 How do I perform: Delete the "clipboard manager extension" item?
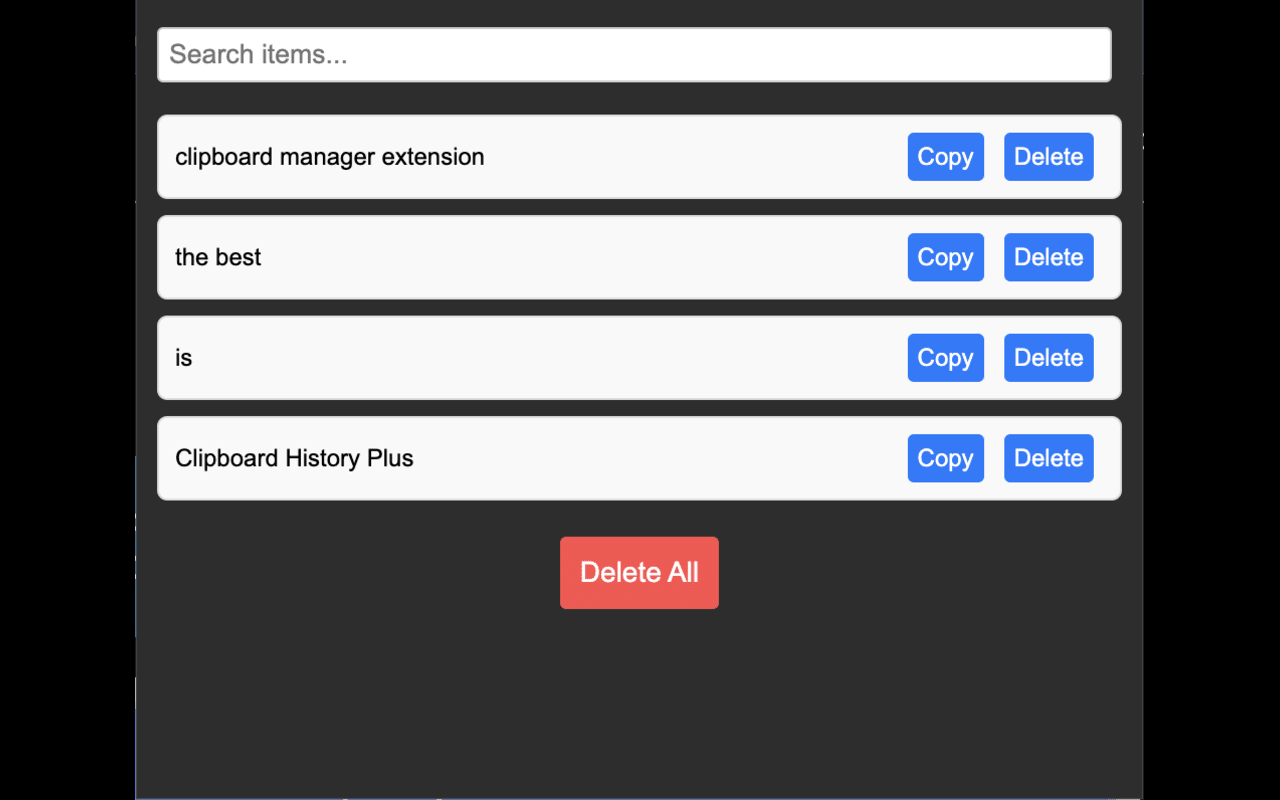click(1048, 157)
